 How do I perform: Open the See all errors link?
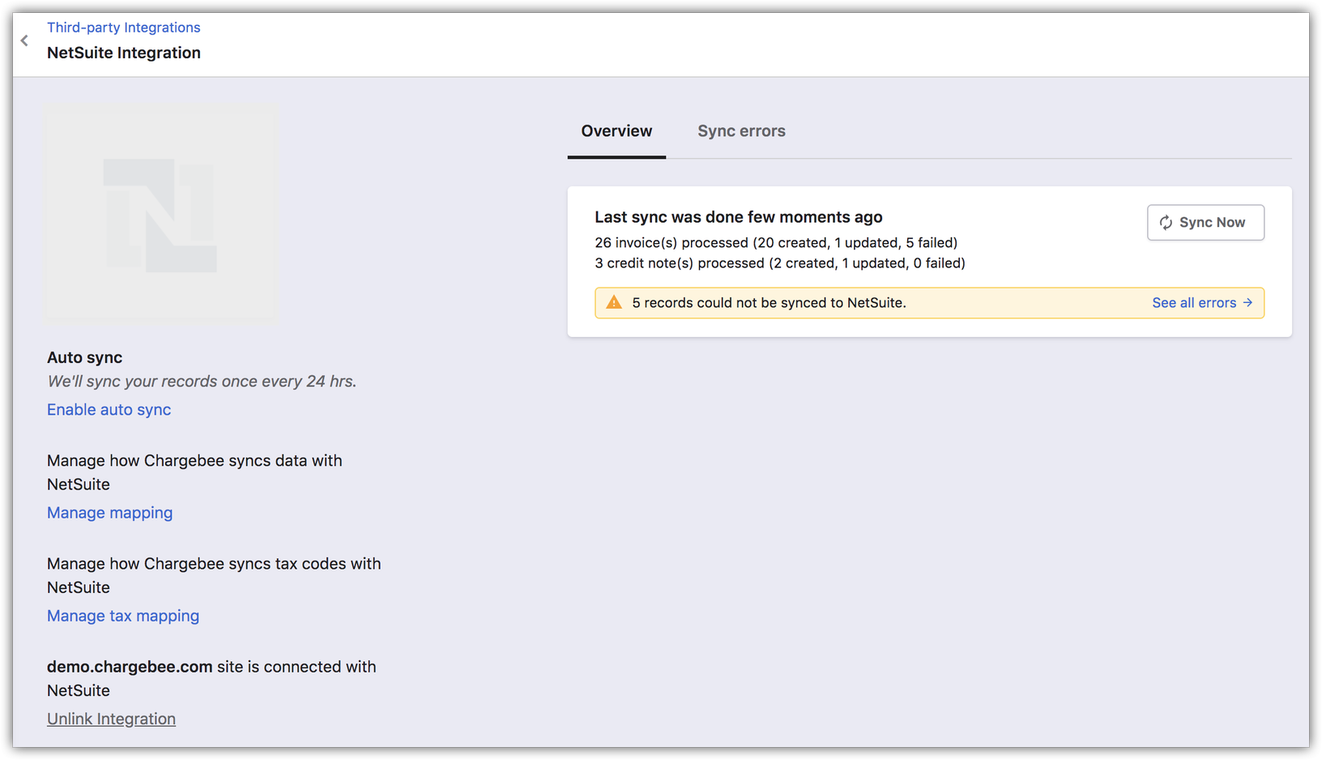[x=1194, y=303]
